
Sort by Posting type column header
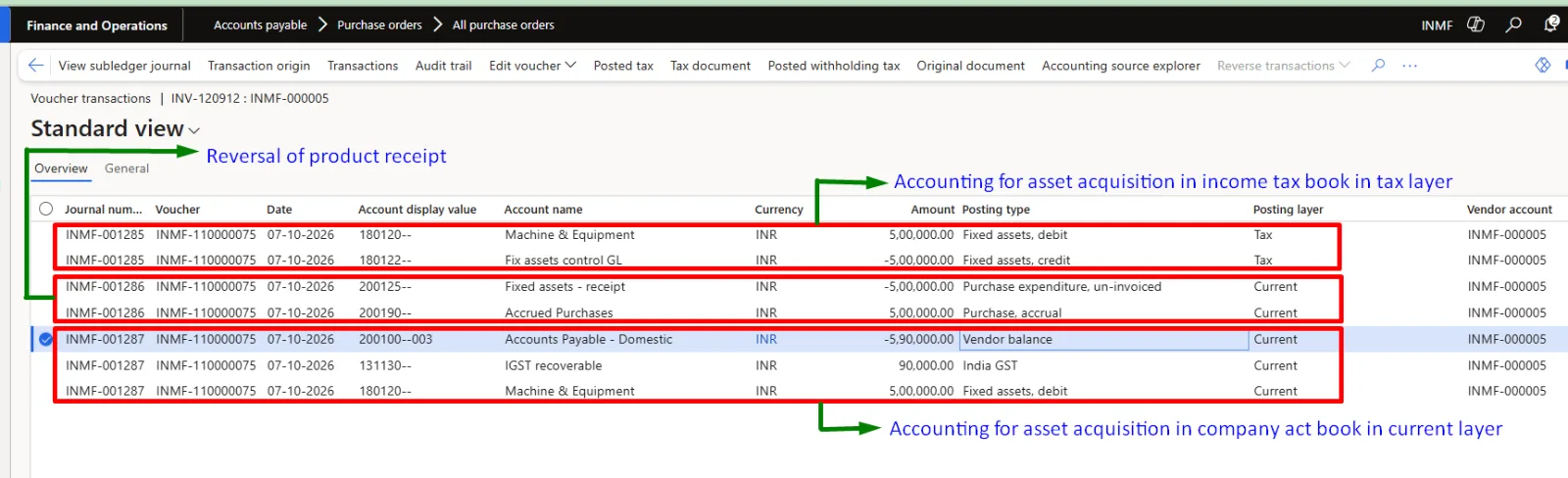[x=996, y=209]
